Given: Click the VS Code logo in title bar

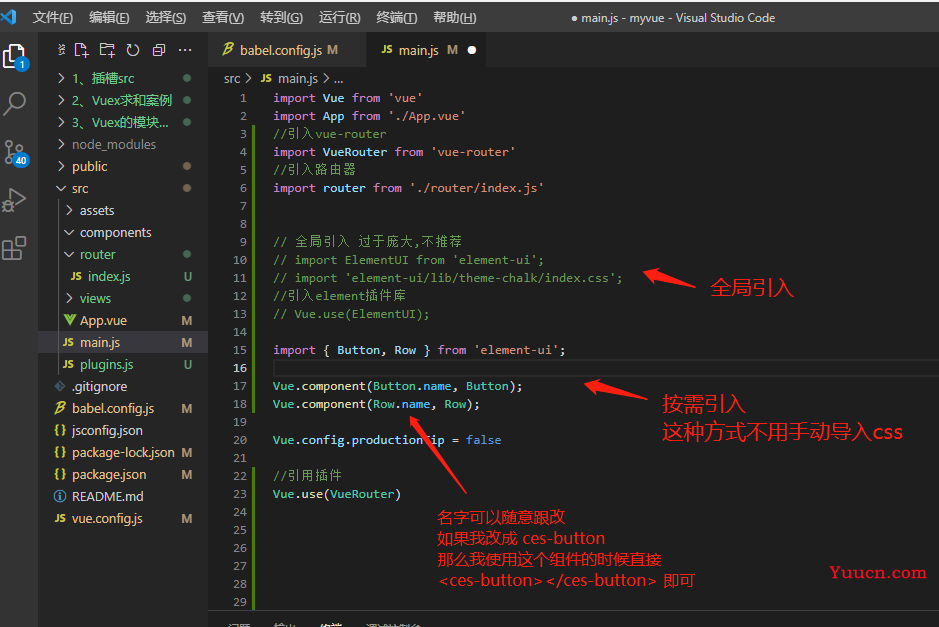Looking at the screenshot, I should tap(9, 17).
